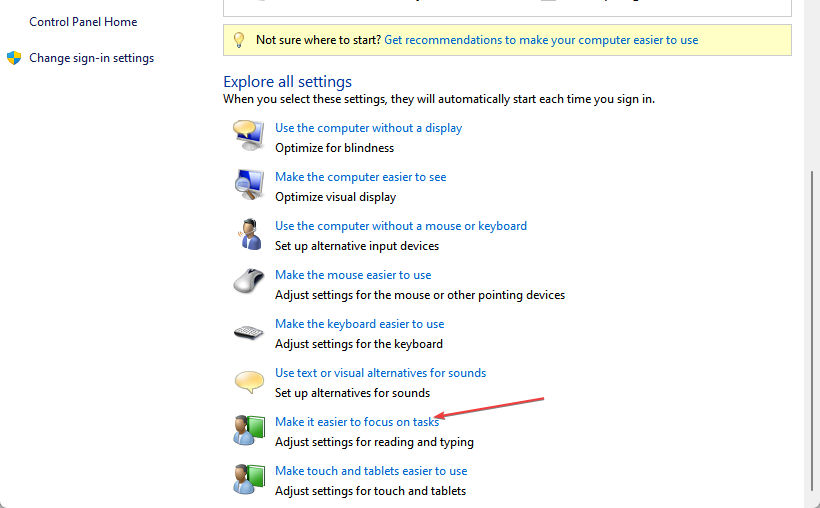This screenshot has width=820, height=508.
Task: Click the mouse icon in settings list
Action: pos(249,282)
